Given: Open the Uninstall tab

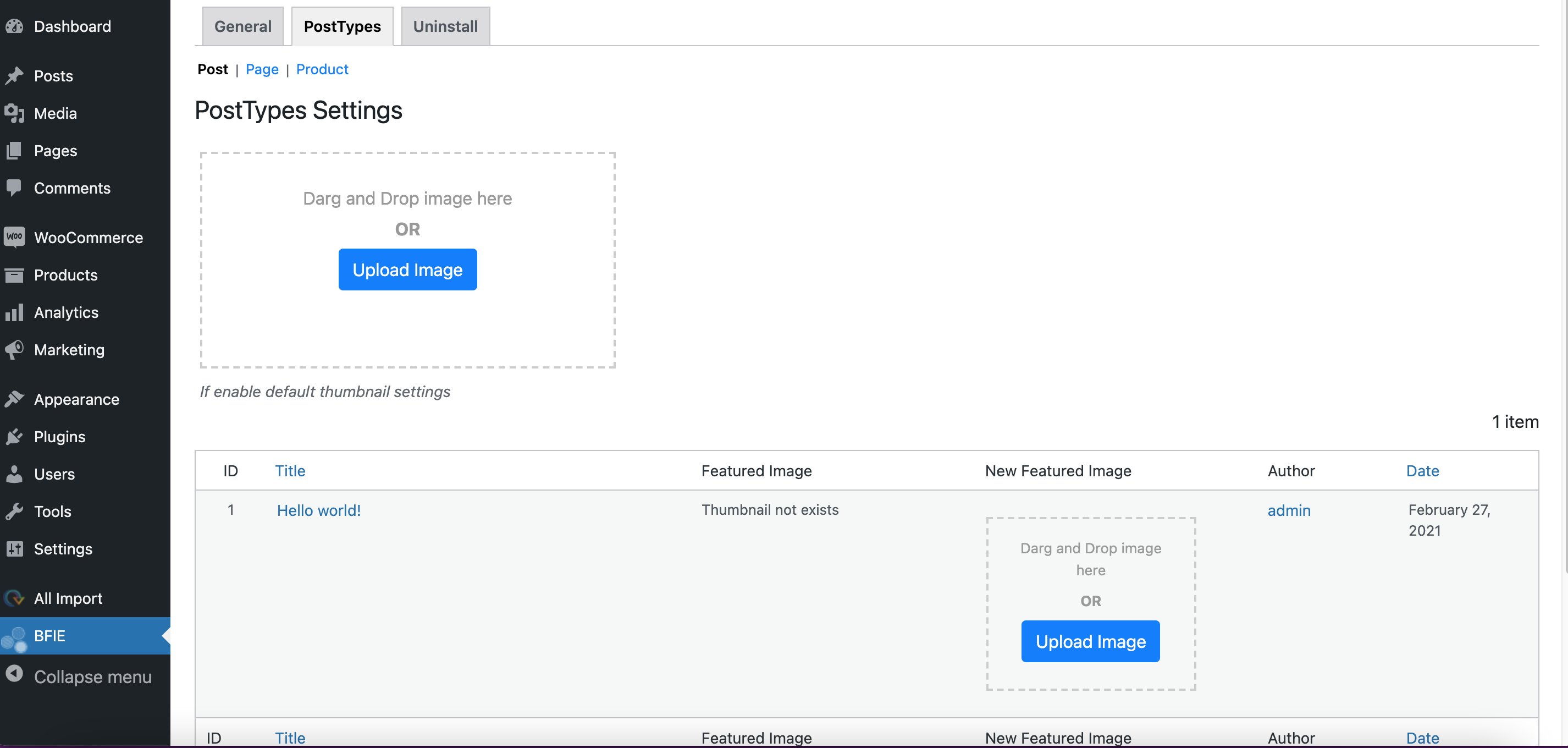Looking at the screenshot, I should click(x=445, y=26).
